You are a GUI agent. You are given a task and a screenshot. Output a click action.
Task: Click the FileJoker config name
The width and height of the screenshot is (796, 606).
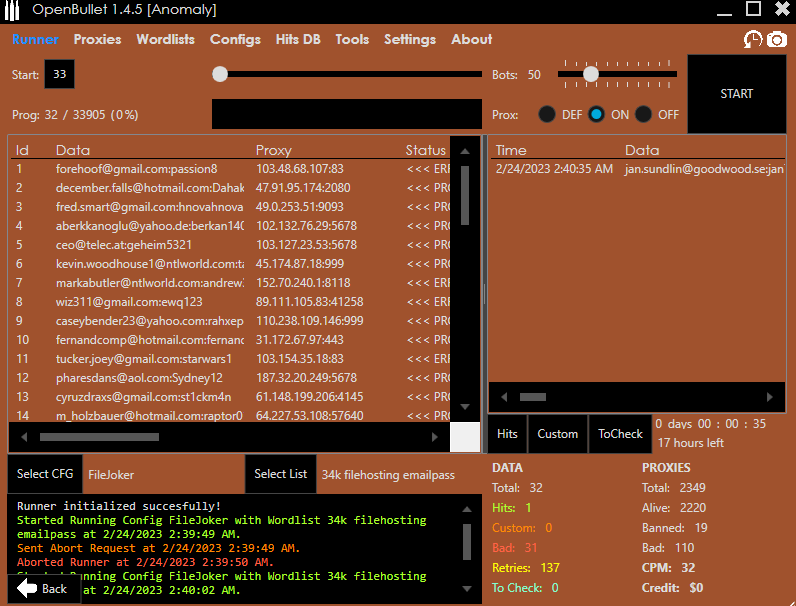pos(111,475)
